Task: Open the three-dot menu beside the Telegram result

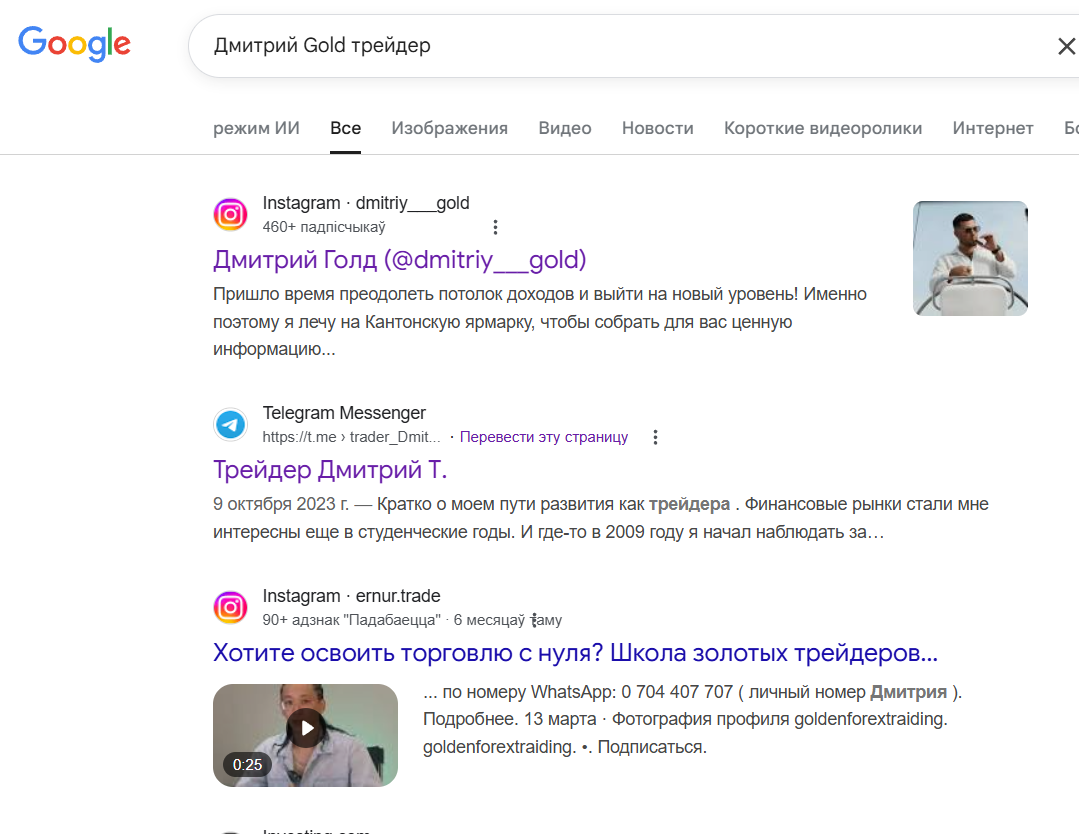Action: [655, 437]
